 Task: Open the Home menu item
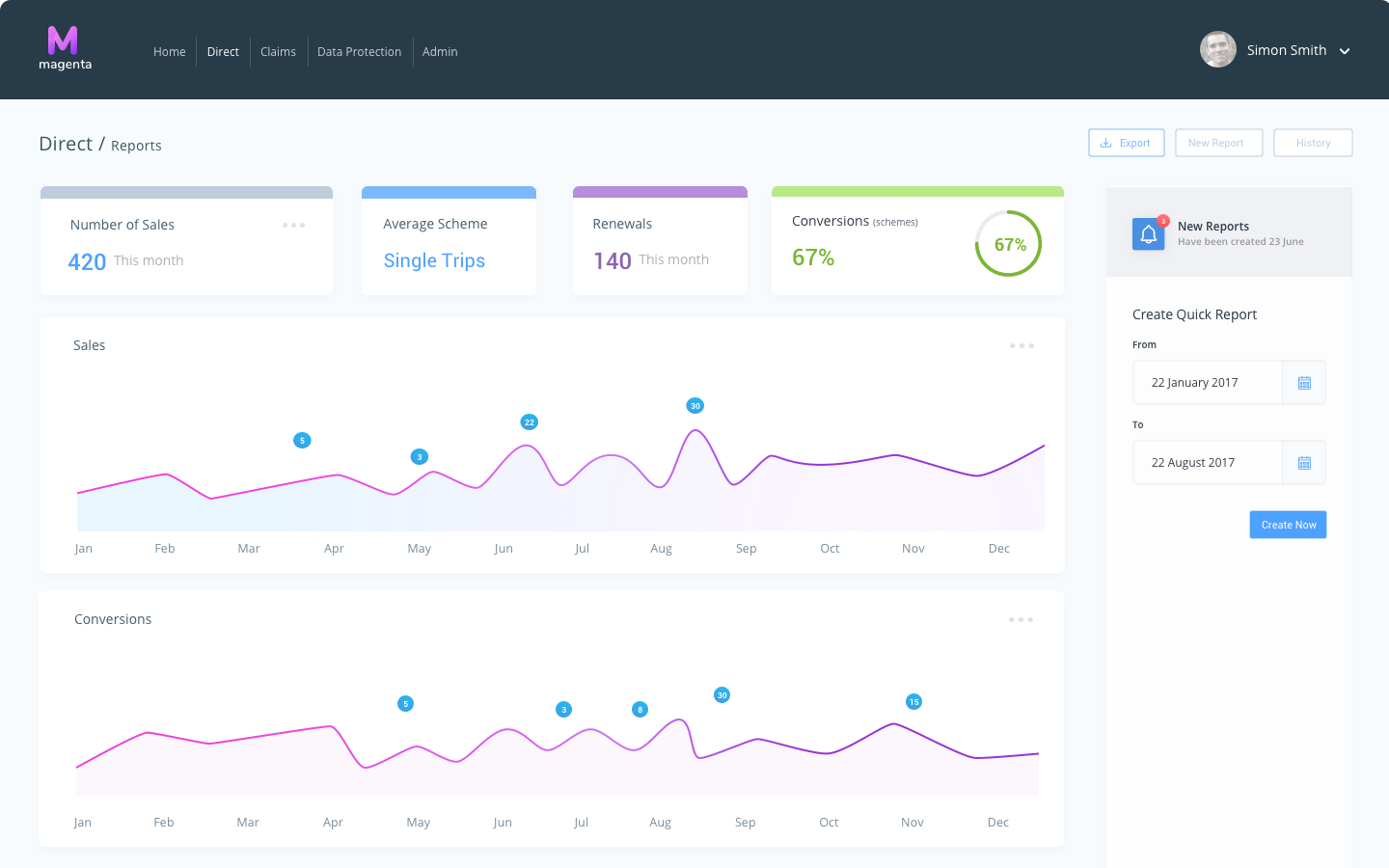point(169,52)
